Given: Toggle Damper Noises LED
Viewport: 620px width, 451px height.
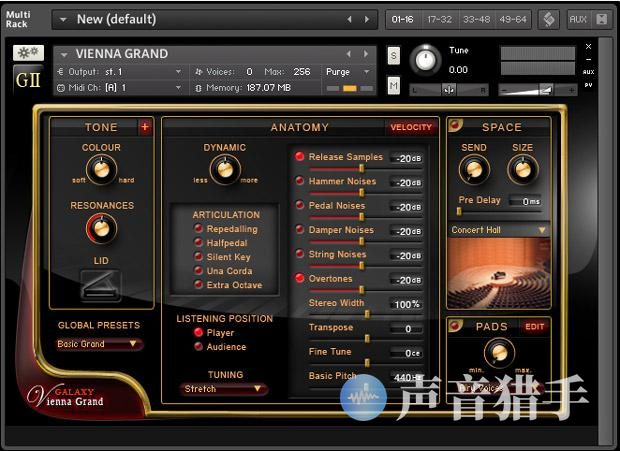Looking at the screenshot, I should pyautogui.click(x=300, y=230).
